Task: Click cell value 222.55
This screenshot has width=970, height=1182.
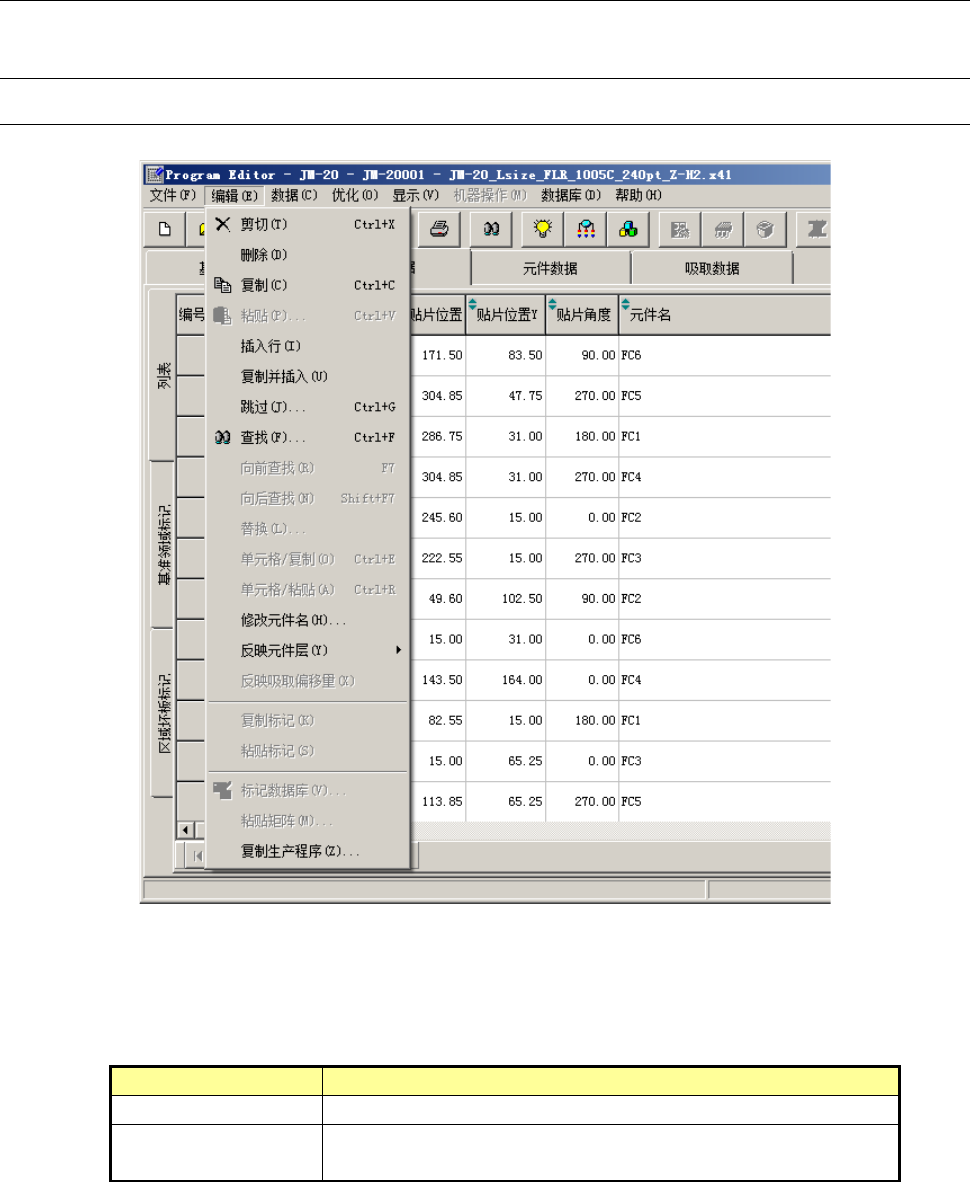Action: pyautogui.click(x=442, y=559)
